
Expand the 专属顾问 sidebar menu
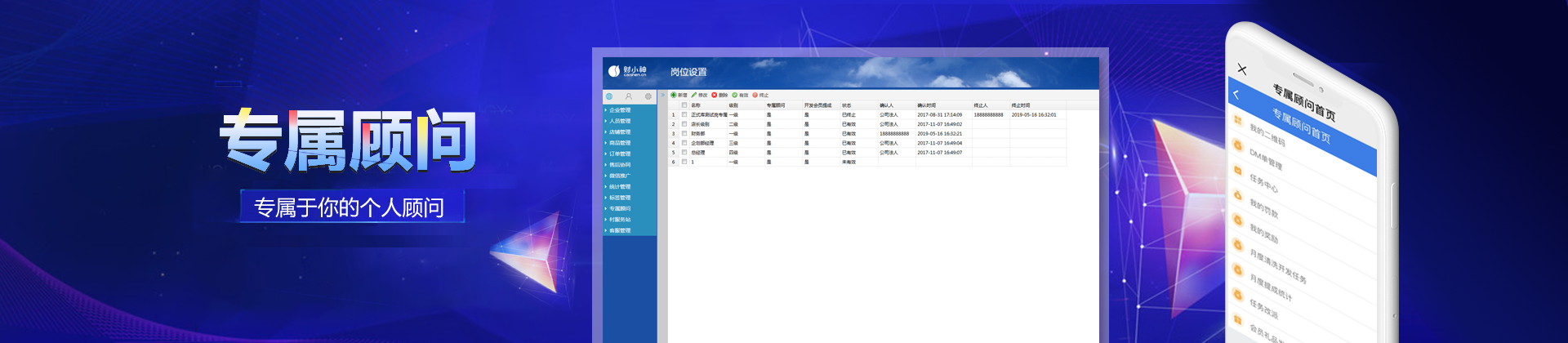click(619, 208)
